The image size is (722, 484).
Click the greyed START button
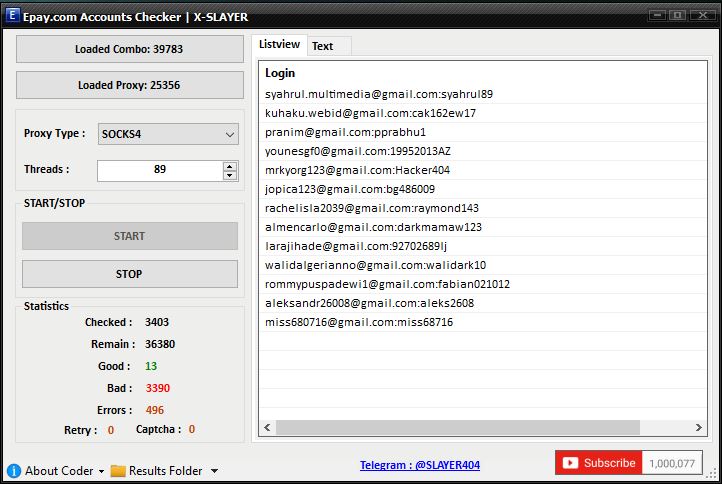[130, 236]
